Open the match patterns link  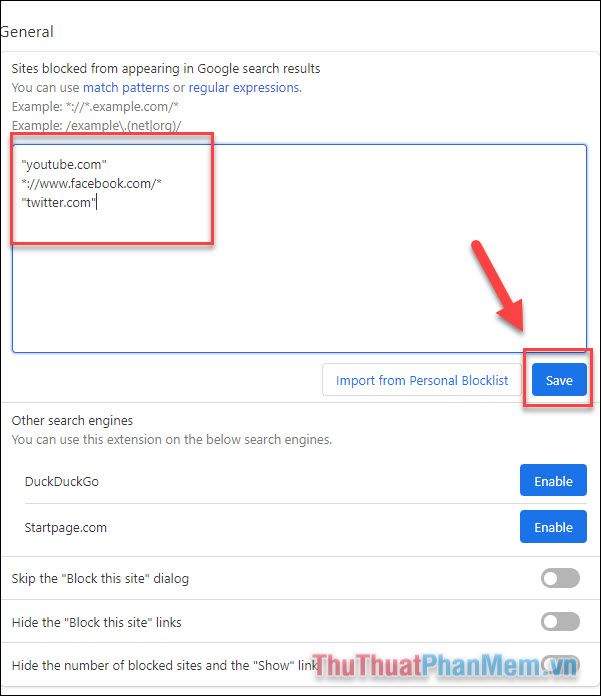[x=126, y=87]
